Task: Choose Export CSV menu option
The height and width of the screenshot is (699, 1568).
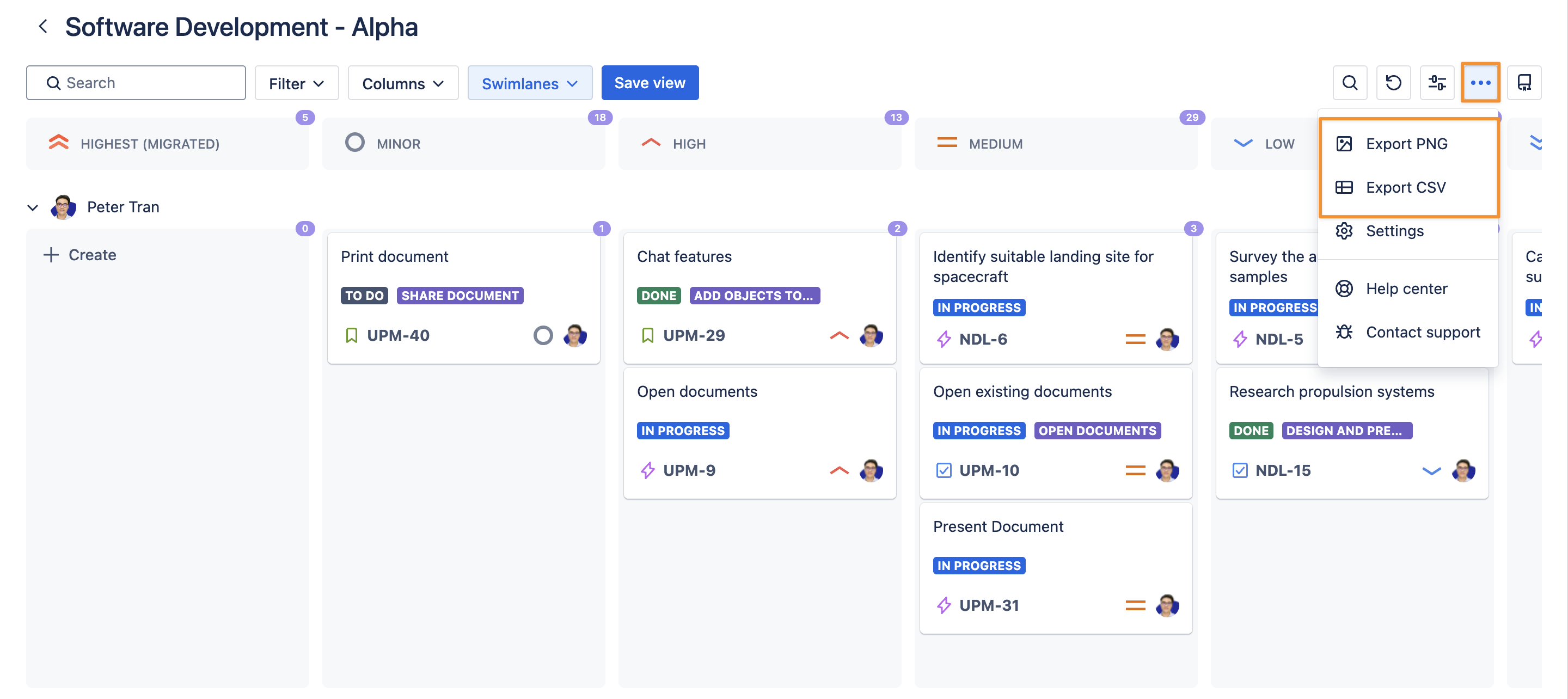Action: (x=1405, y=187)
